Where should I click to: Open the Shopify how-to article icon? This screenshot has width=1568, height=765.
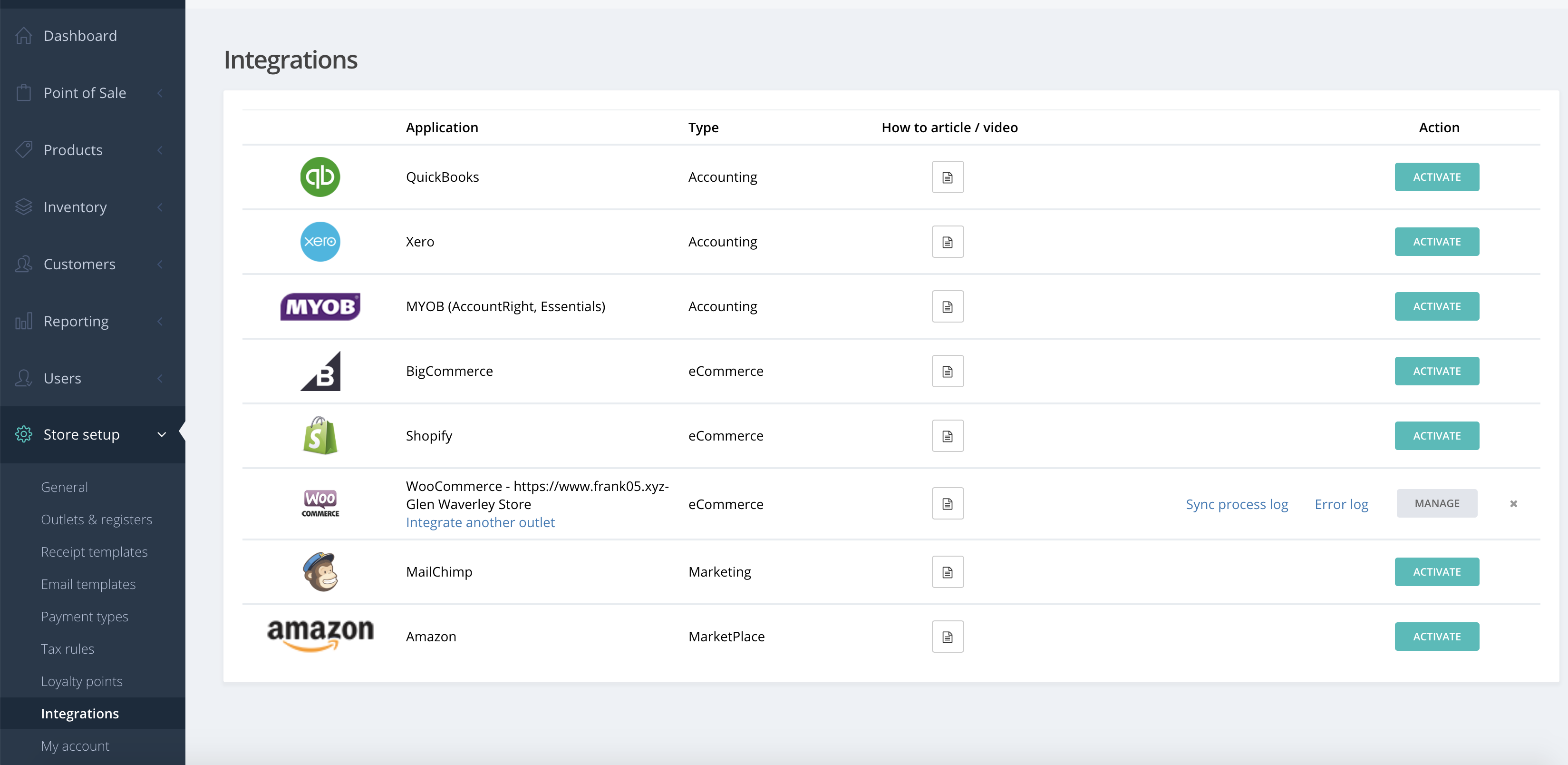[x=947, y=436]
